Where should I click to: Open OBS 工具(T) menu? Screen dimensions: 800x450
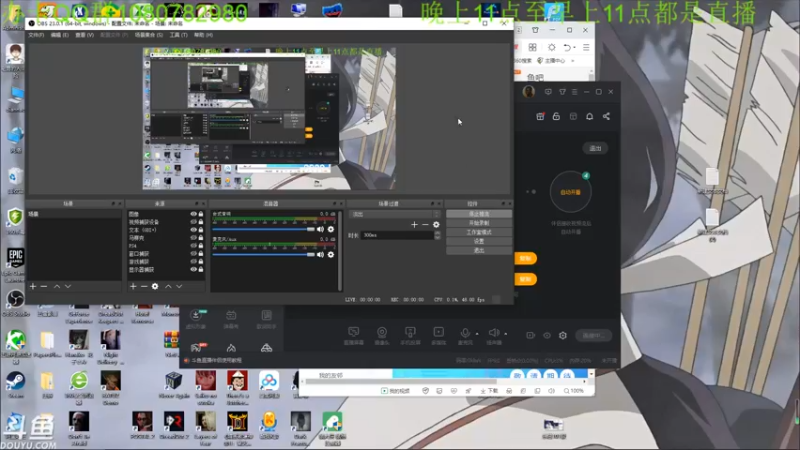pos(179,35)
